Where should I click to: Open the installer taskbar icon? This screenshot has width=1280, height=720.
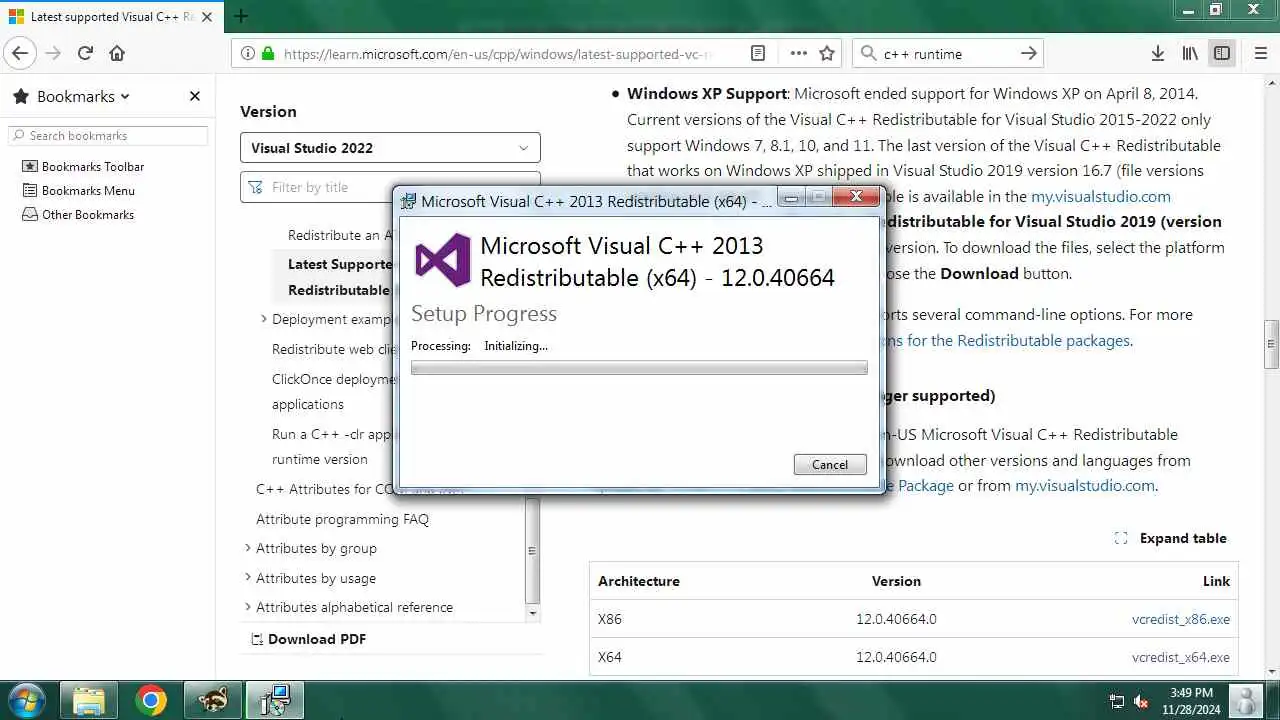(274, 701)
